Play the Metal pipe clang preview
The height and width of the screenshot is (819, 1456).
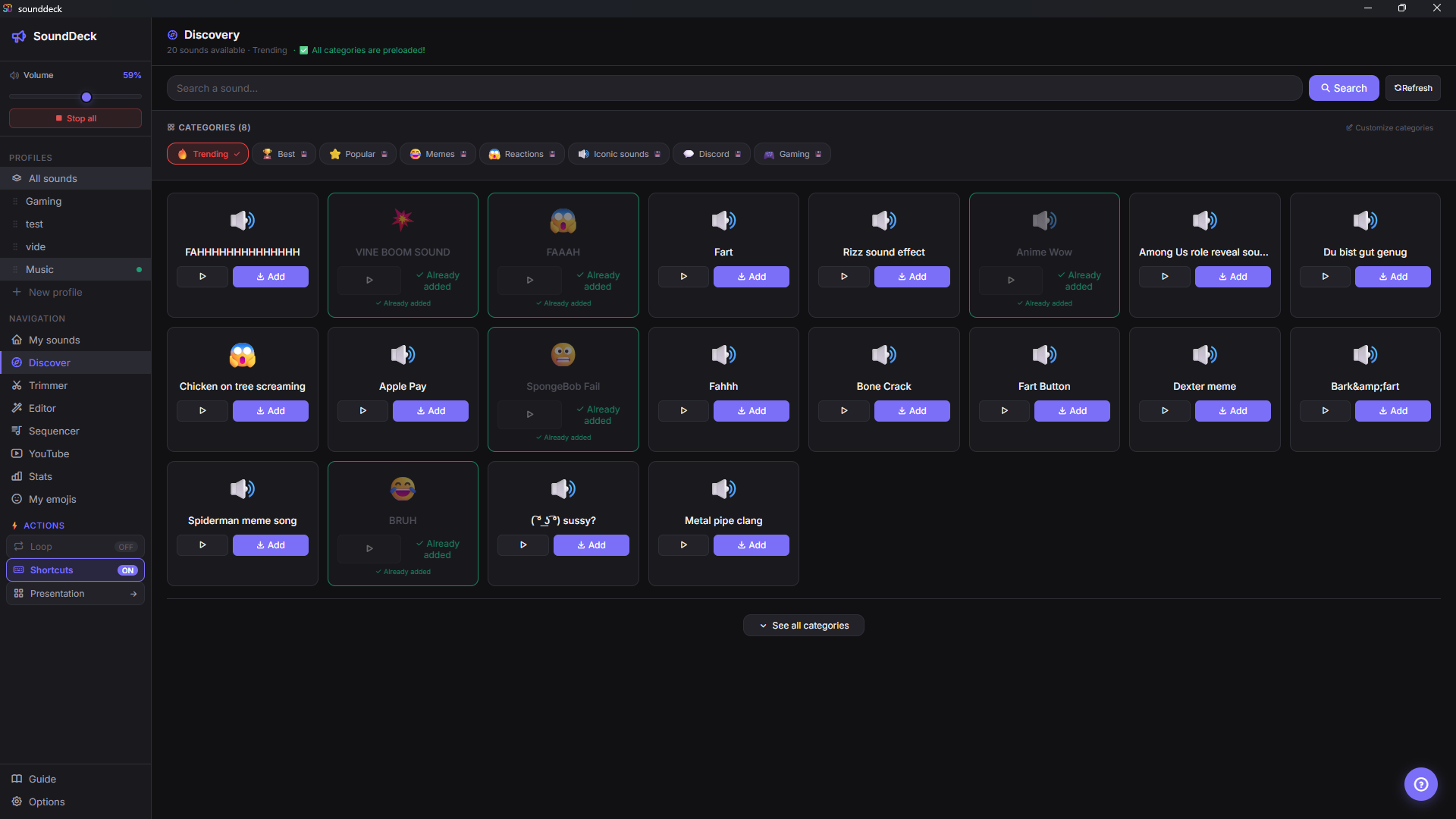pos(683,545)
